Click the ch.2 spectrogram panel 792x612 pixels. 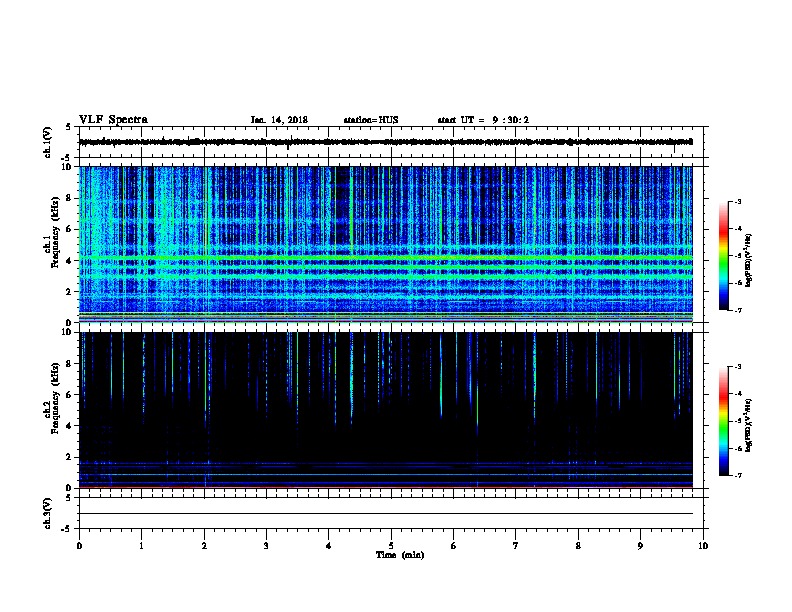tap(386, 410)
